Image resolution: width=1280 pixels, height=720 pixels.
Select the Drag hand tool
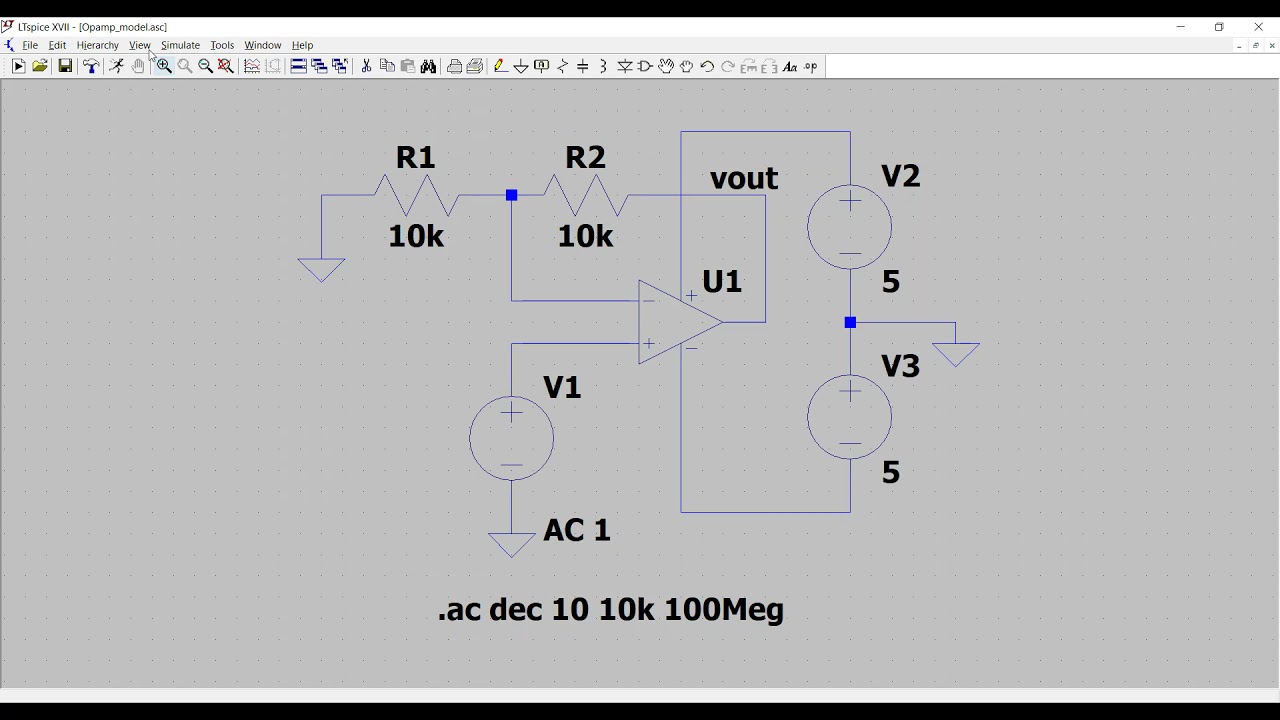click(687, 66)
